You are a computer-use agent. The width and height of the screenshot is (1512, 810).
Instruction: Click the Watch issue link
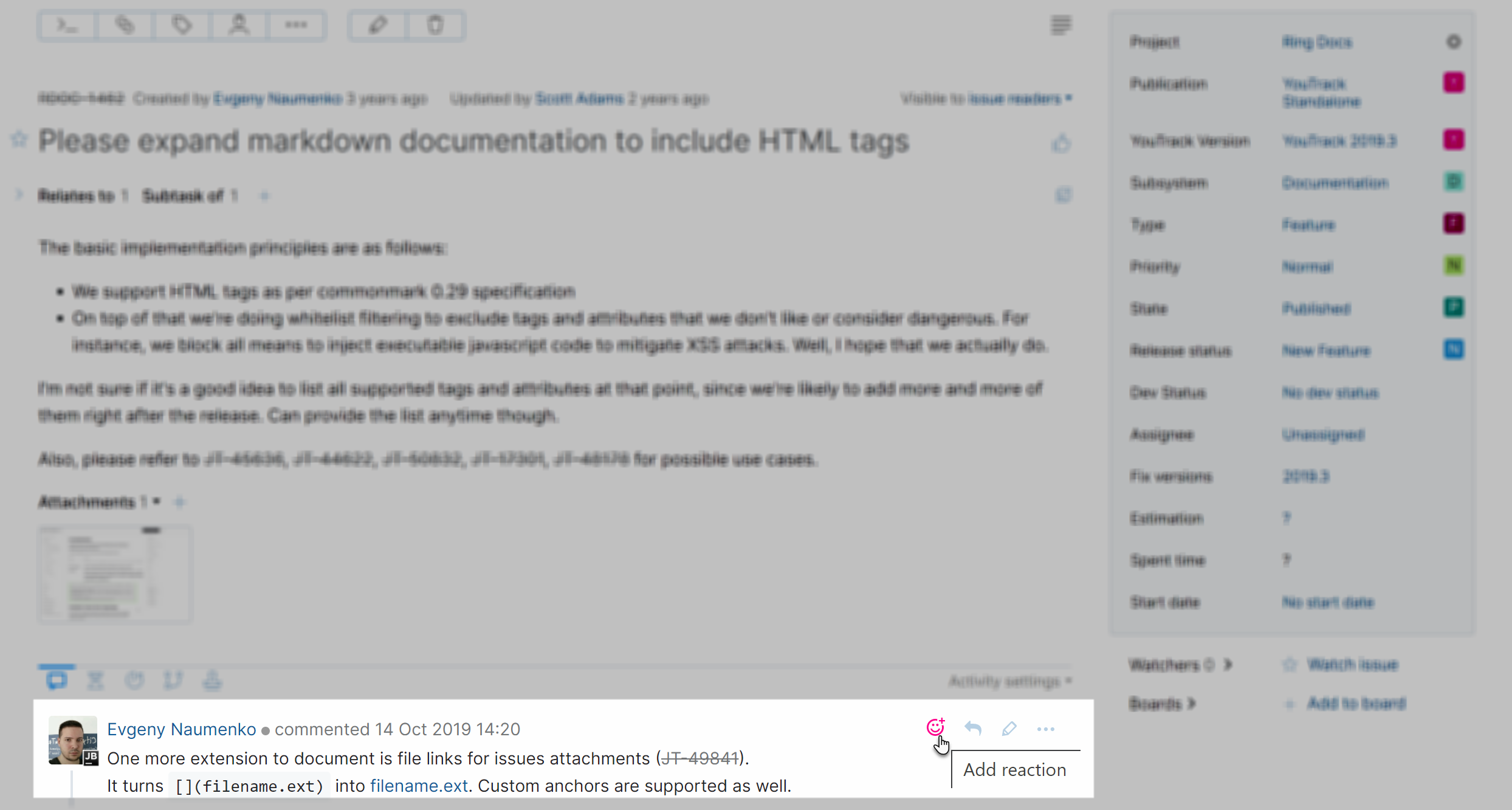coord(1355,664)
